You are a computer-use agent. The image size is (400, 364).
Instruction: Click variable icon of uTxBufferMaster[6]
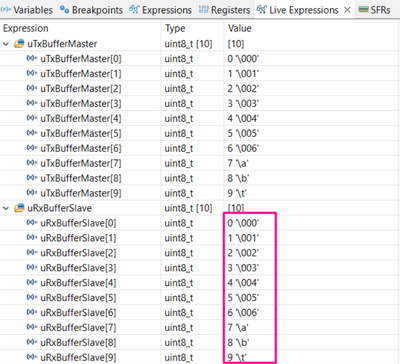pyautogui.click(x=31, y=148)
